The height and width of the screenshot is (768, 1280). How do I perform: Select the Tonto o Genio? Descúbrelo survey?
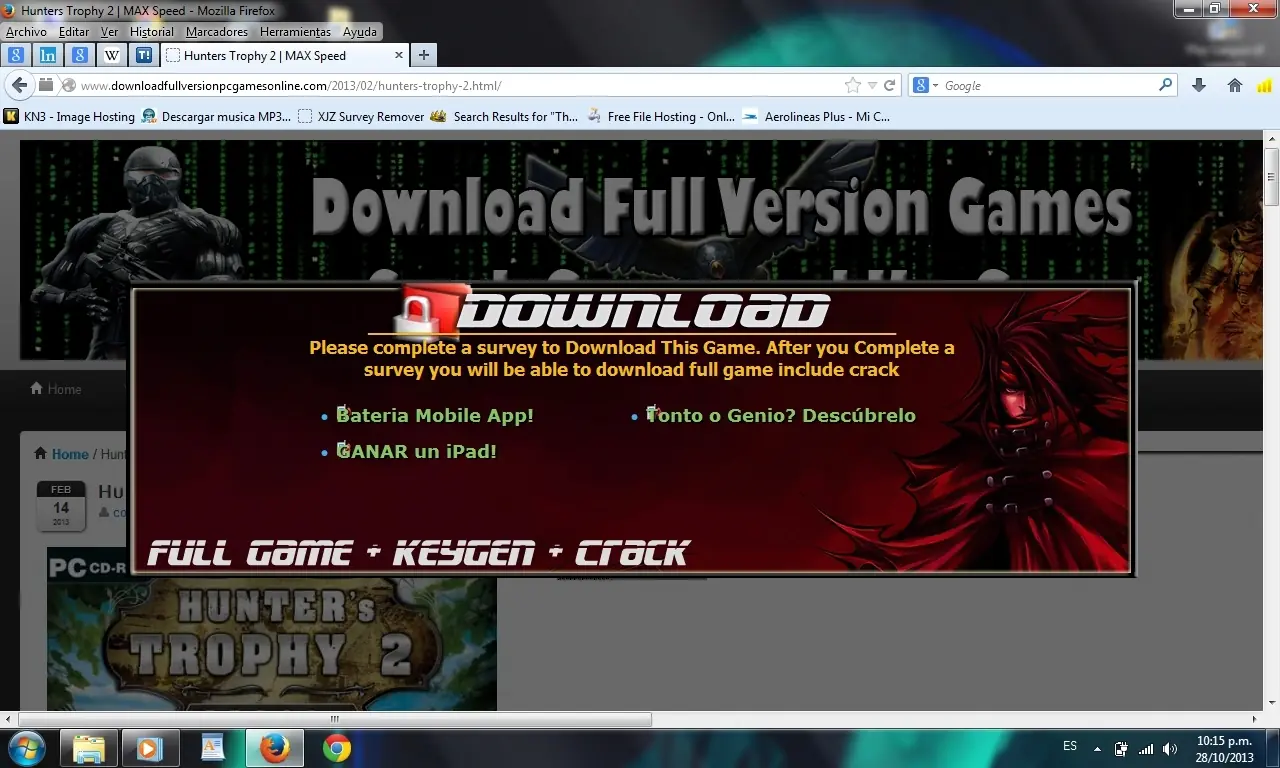tap(781, 415)
